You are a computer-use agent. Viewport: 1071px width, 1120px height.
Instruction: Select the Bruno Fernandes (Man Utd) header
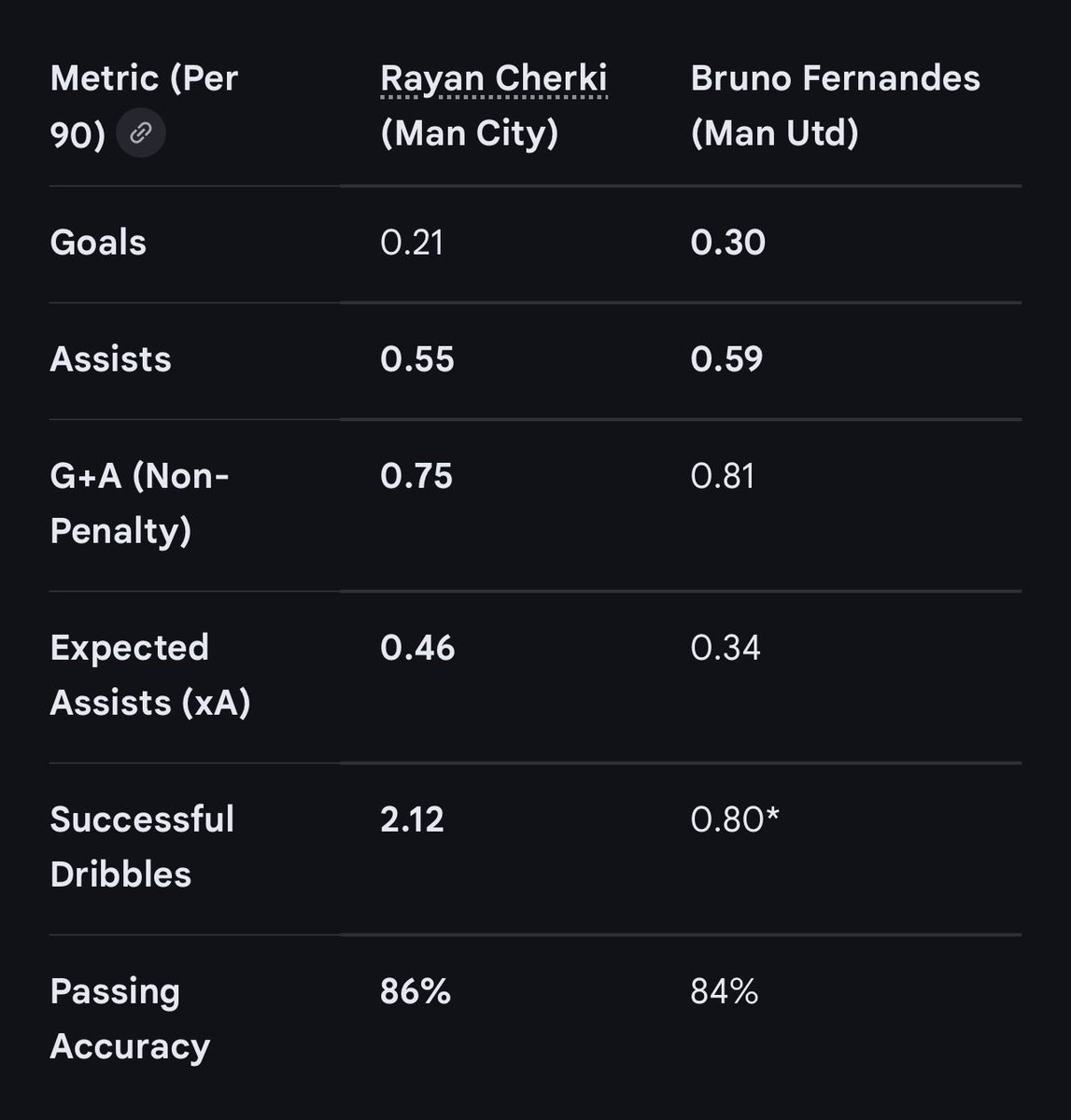click(x=835, y=105)
